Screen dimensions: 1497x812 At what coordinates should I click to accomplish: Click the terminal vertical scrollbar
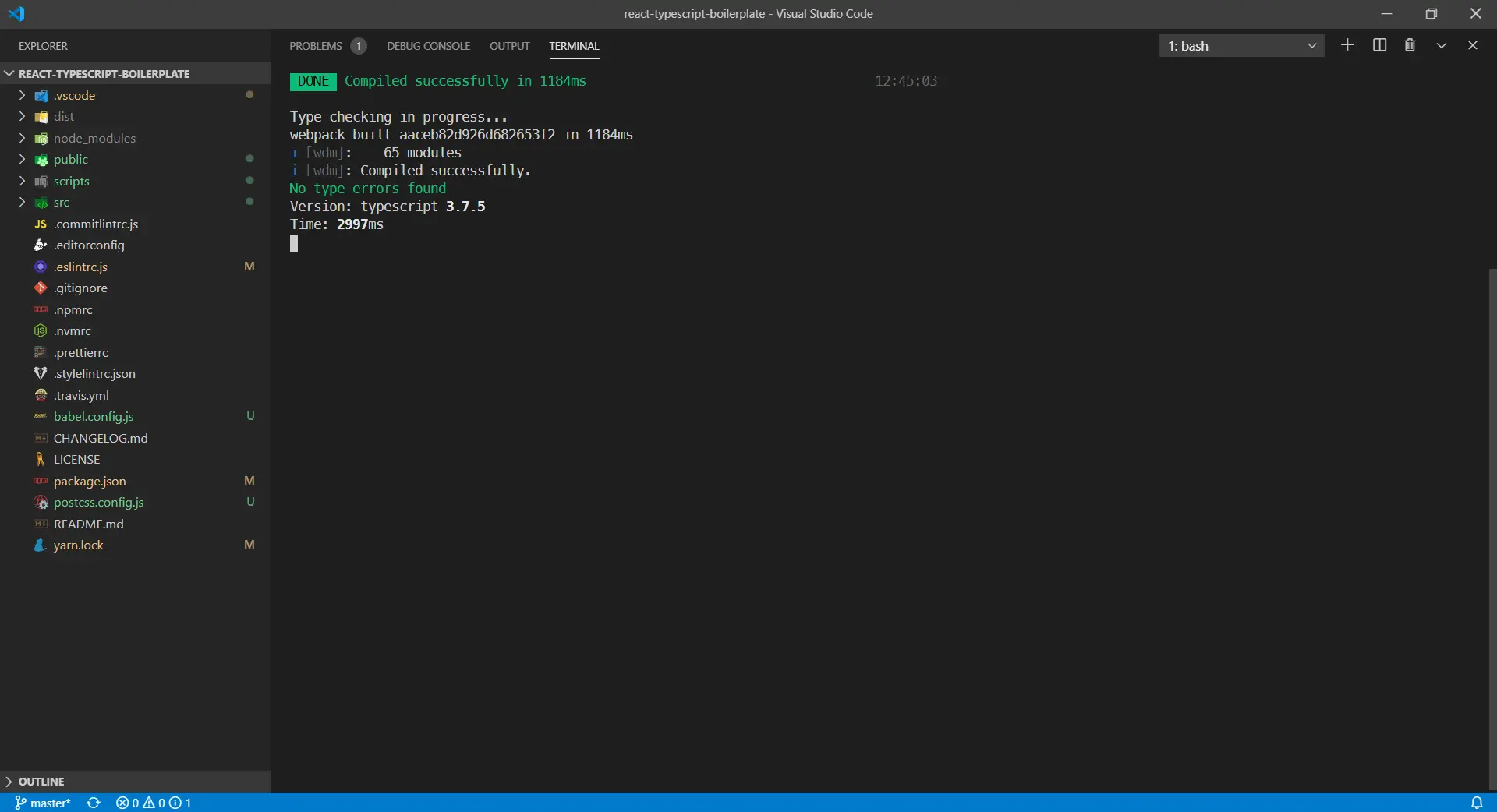click(1492, 530)
